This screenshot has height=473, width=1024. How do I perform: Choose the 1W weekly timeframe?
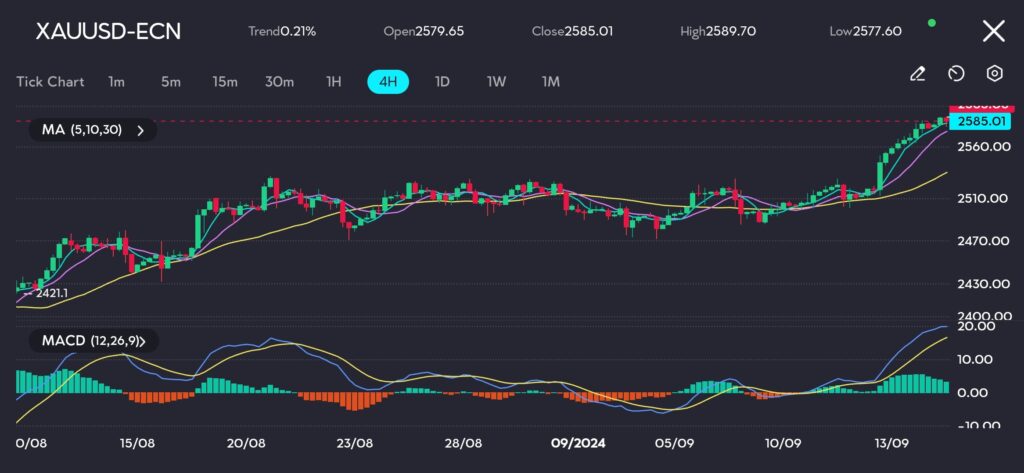[x=496, y=81]
